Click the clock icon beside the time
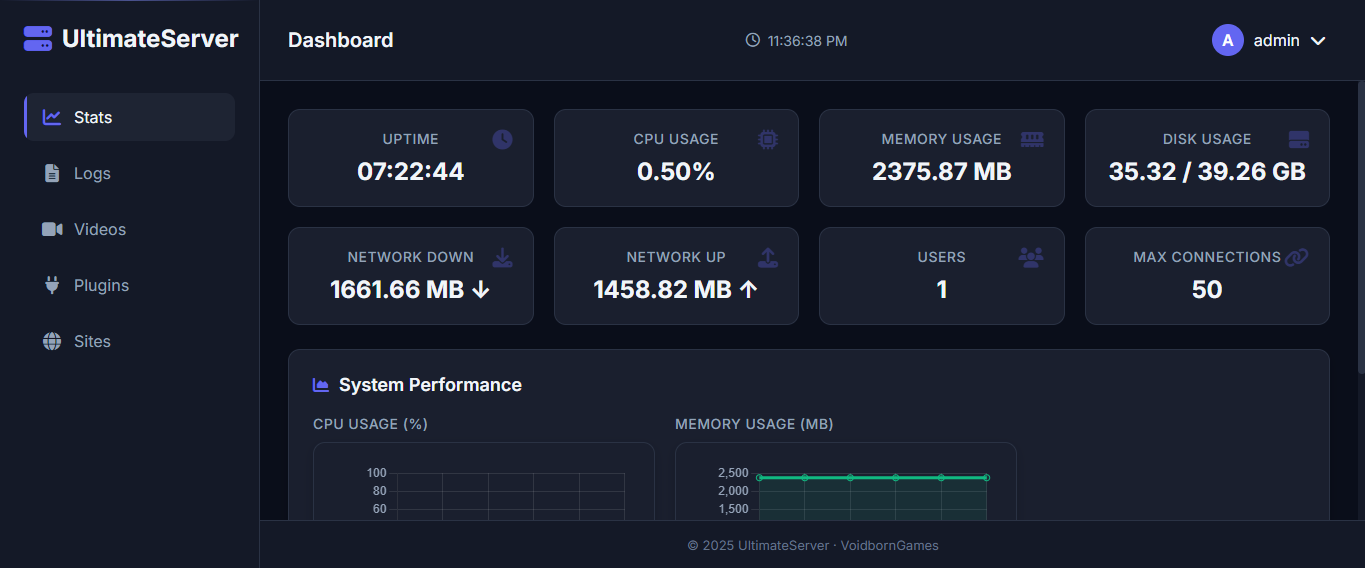Image resolution: width=1365 pixels, height=568 pixels. pos(753,40)
